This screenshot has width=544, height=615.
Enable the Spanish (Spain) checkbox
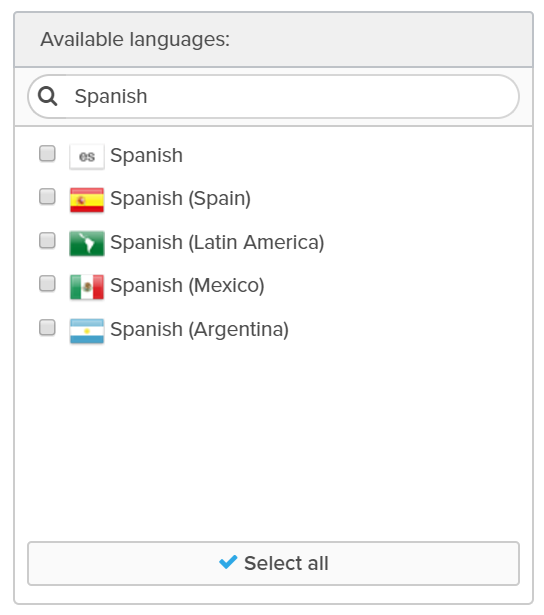pos(47,197)
